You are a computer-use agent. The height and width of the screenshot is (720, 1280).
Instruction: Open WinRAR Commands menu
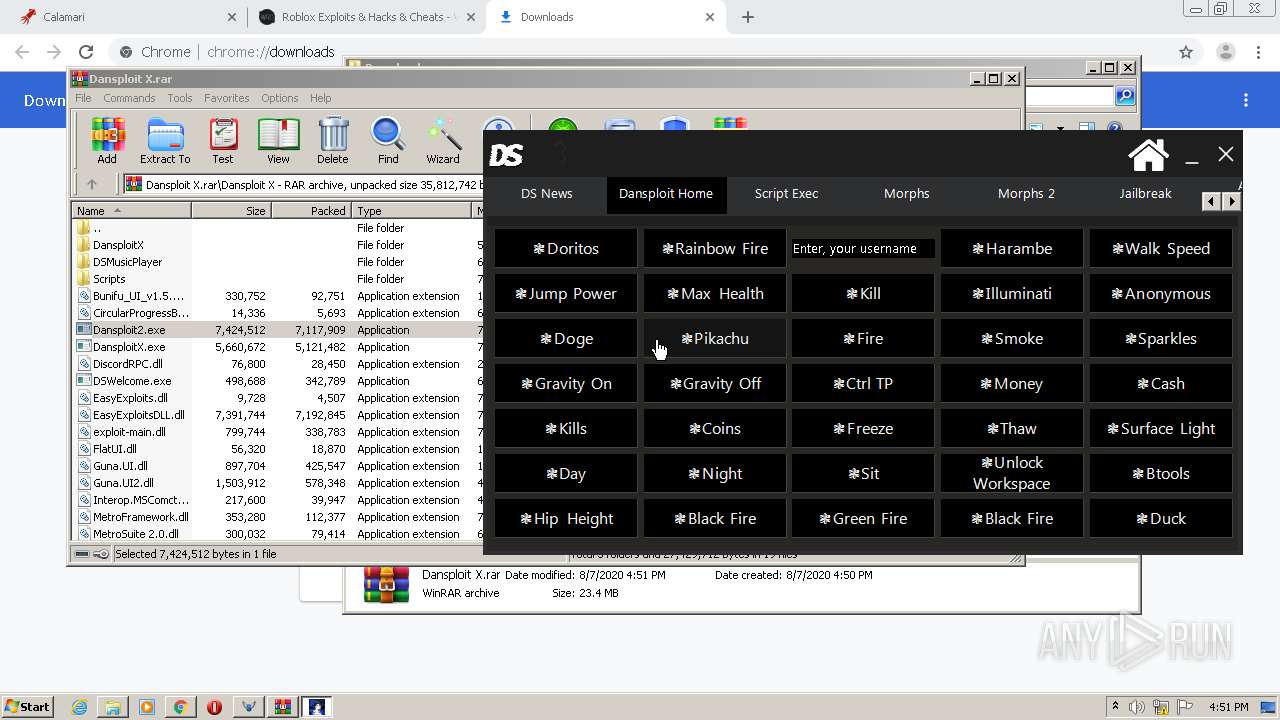(129, 98)
